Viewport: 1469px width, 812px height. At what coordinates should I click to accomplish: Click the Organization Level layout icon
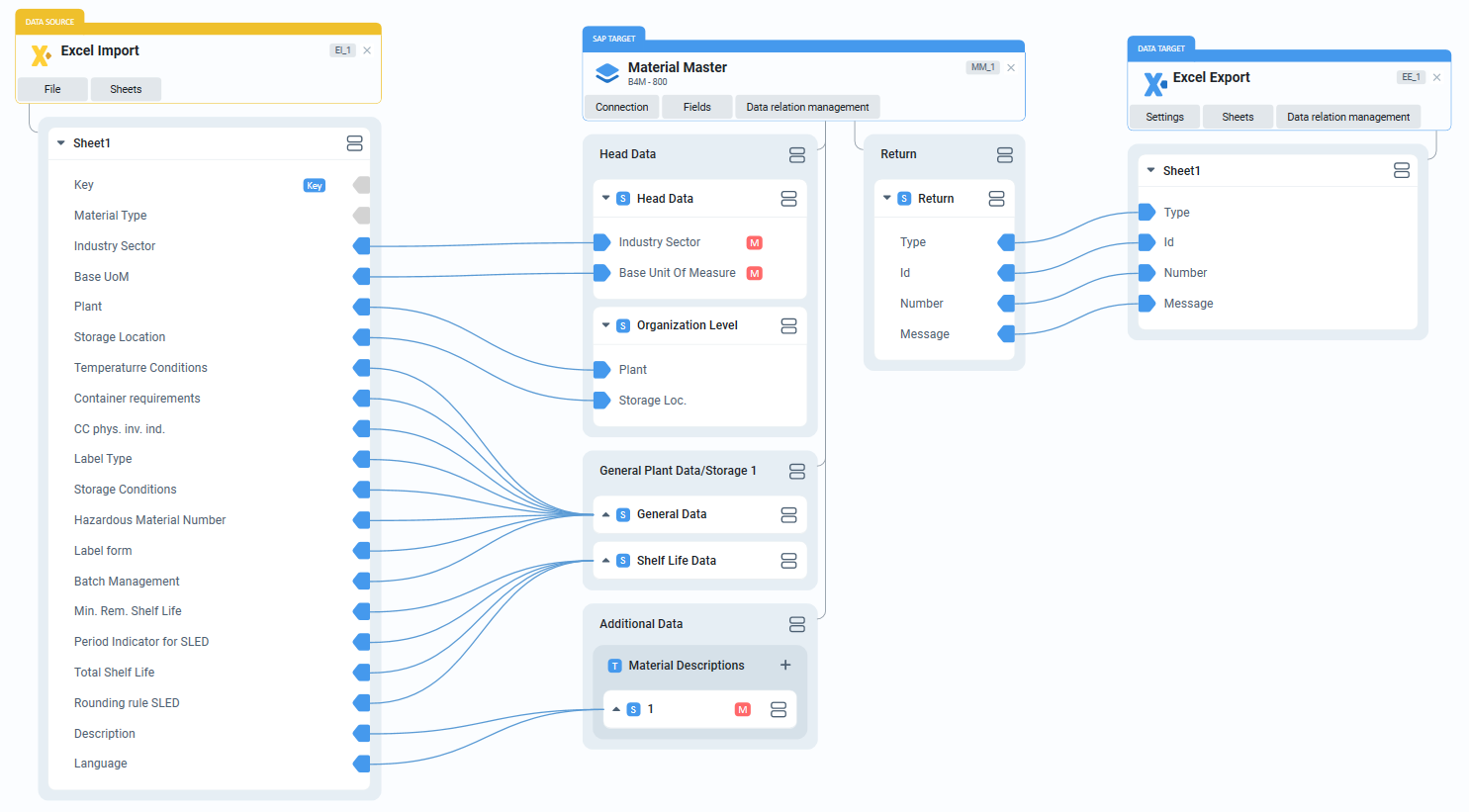(788, 325)
